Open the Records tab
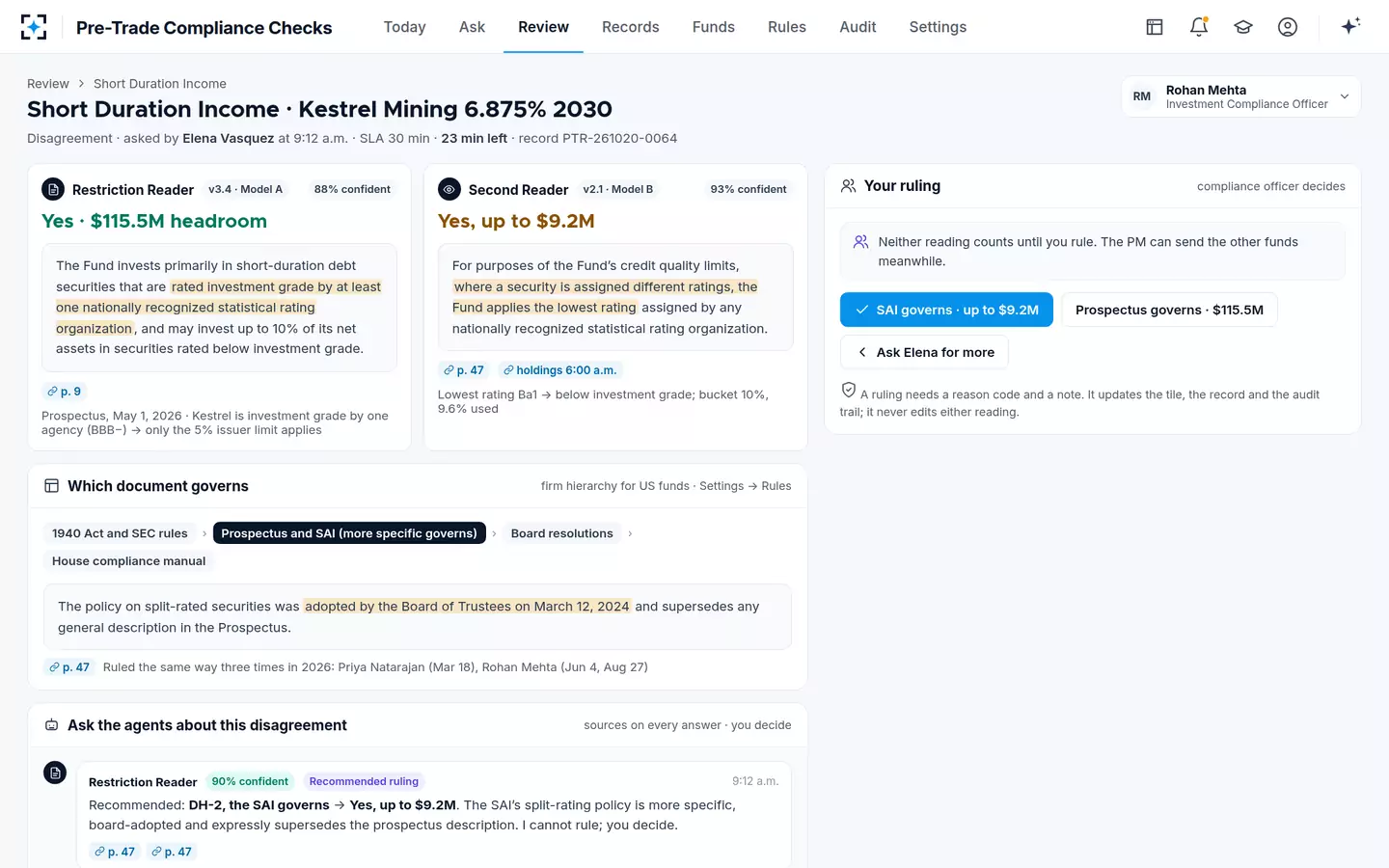Image resolution: width=1389 pixels, height=868 pixels. tap(631, 27)
